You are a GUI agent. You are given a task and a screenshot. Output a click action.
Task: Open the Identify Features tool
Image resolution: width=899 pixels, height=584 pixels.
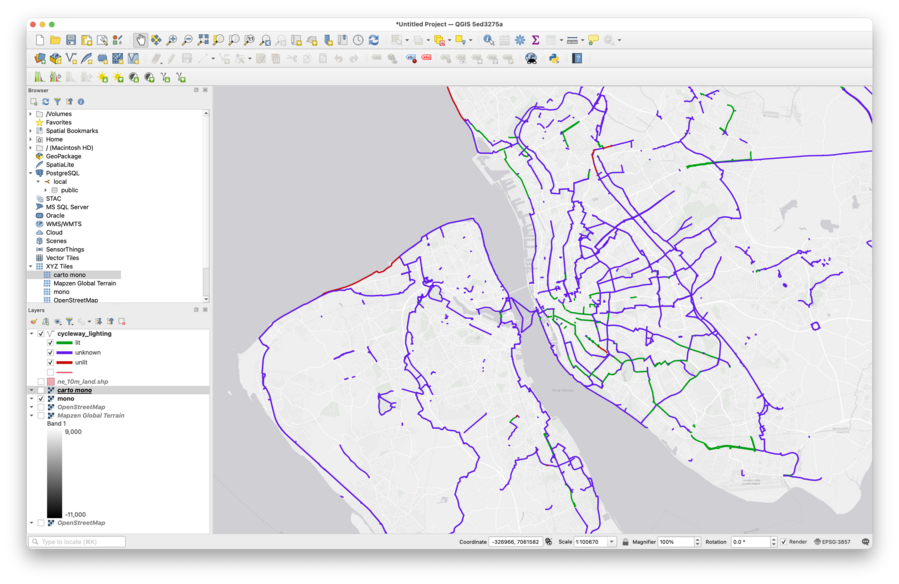[487, 40]
